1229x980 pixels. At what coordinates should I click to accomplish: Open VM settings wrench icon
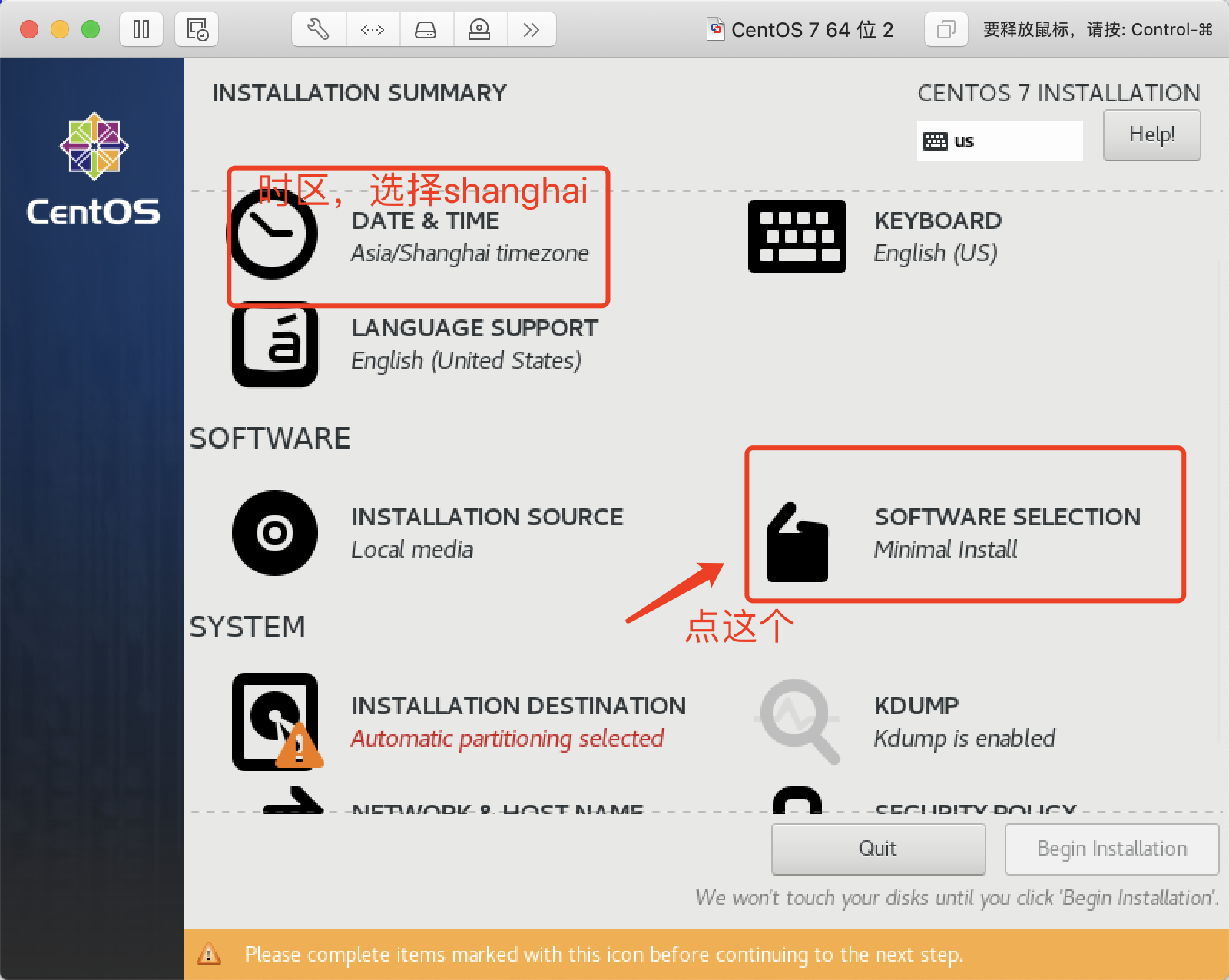[319, 30]
